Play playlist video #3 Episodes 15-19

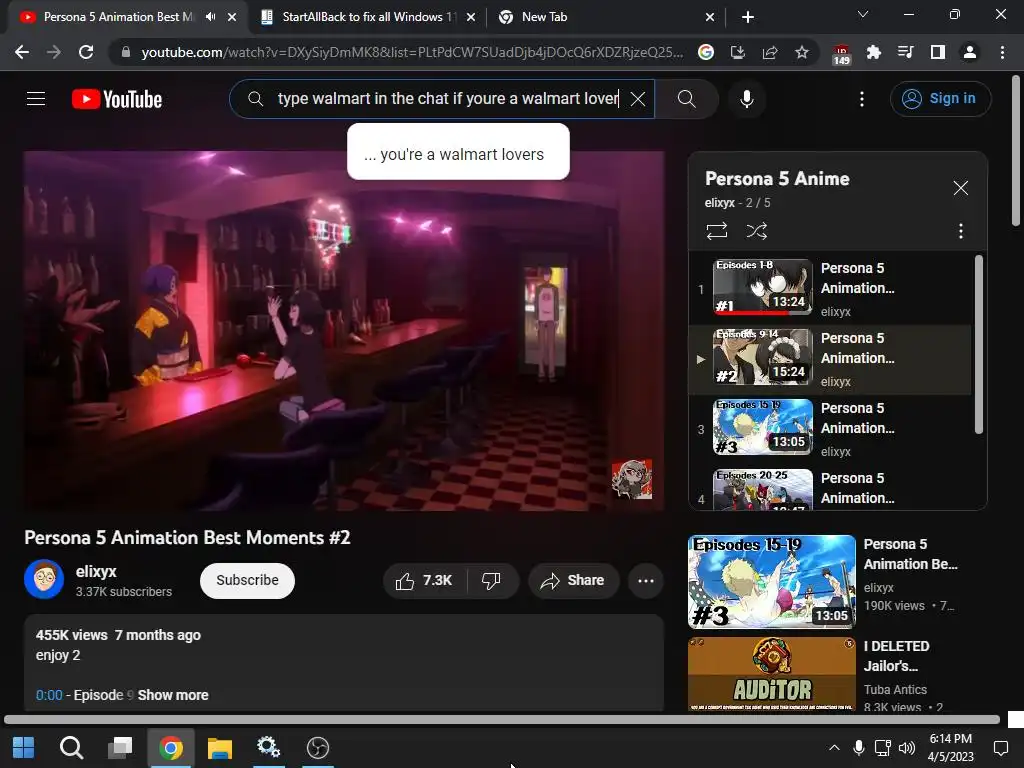(x=829, y=429)
